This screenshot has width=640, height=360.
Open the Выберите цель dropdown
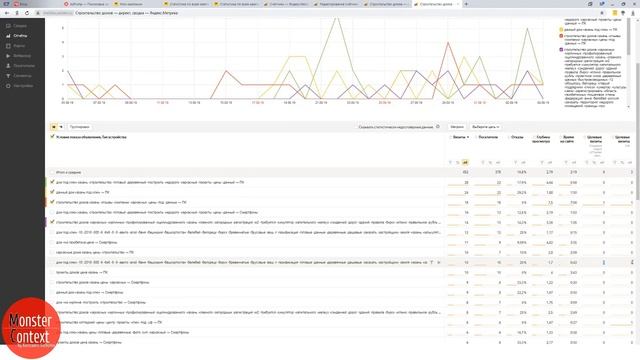(485, 127)
